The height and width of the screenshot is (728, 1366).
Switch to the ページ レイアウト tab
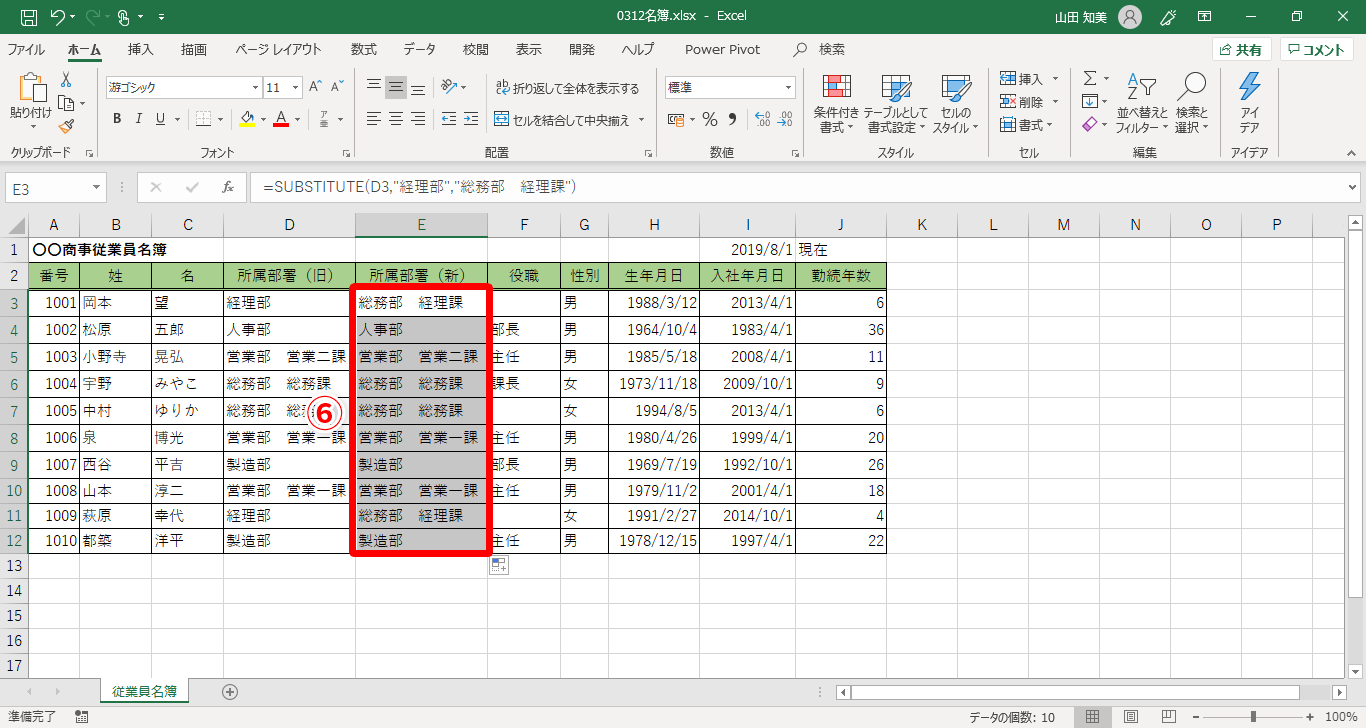pos(279,49)
